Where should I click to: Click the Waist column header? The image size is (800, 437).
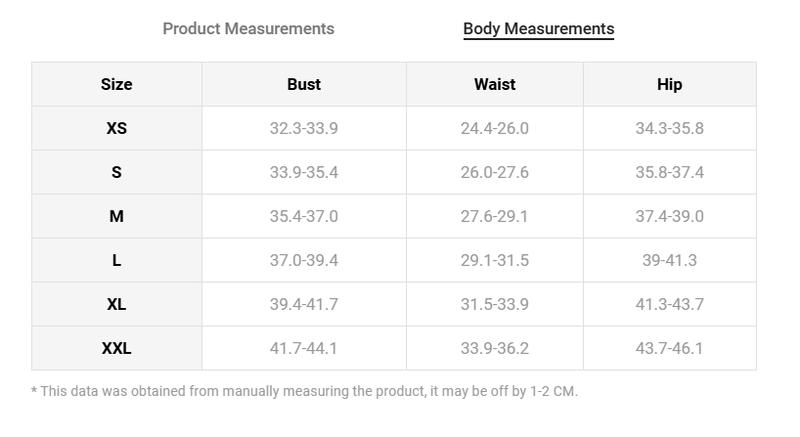pos(494,84)
